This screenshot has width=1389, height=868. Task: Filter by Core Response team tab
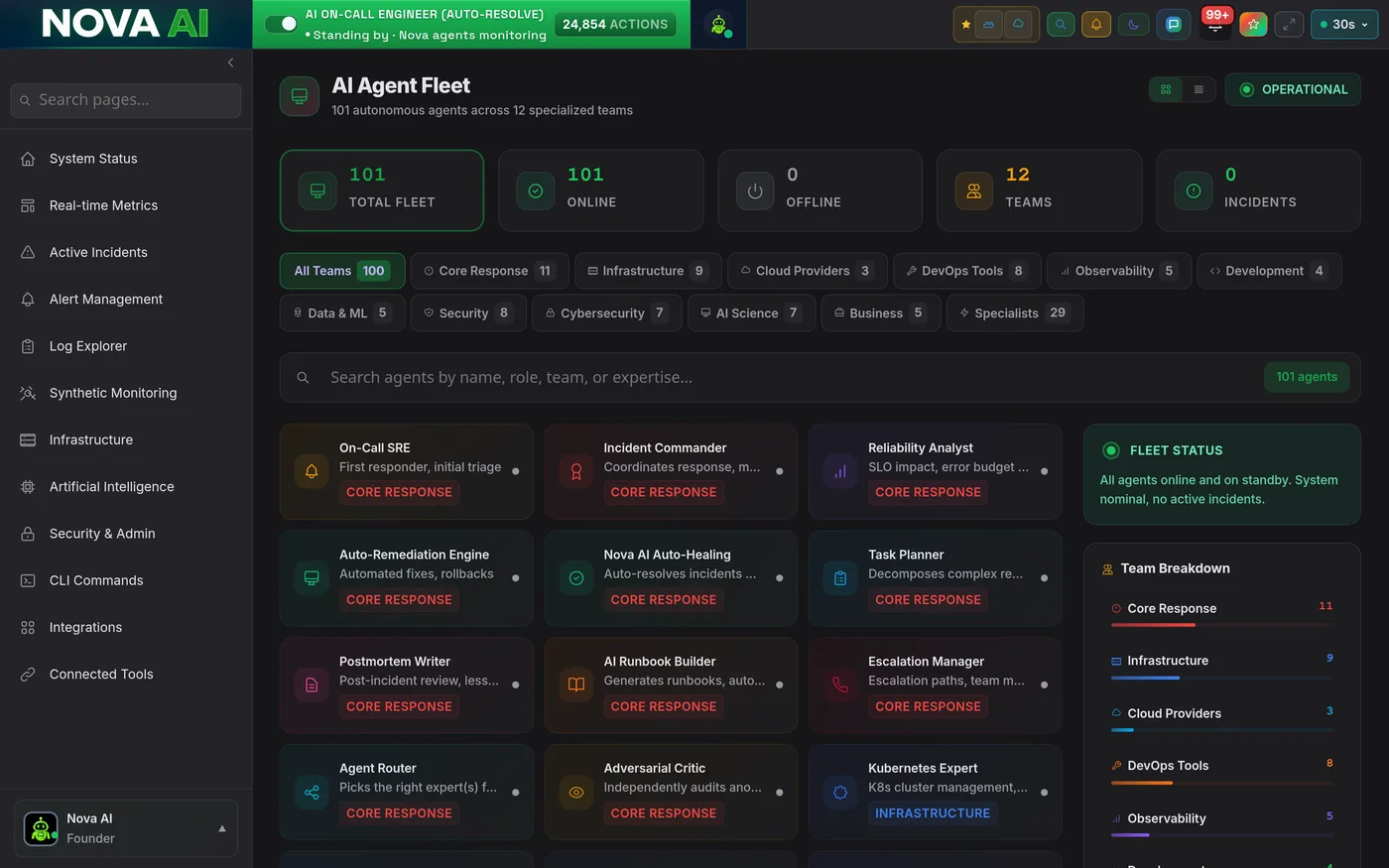click(x=490, y=271)
